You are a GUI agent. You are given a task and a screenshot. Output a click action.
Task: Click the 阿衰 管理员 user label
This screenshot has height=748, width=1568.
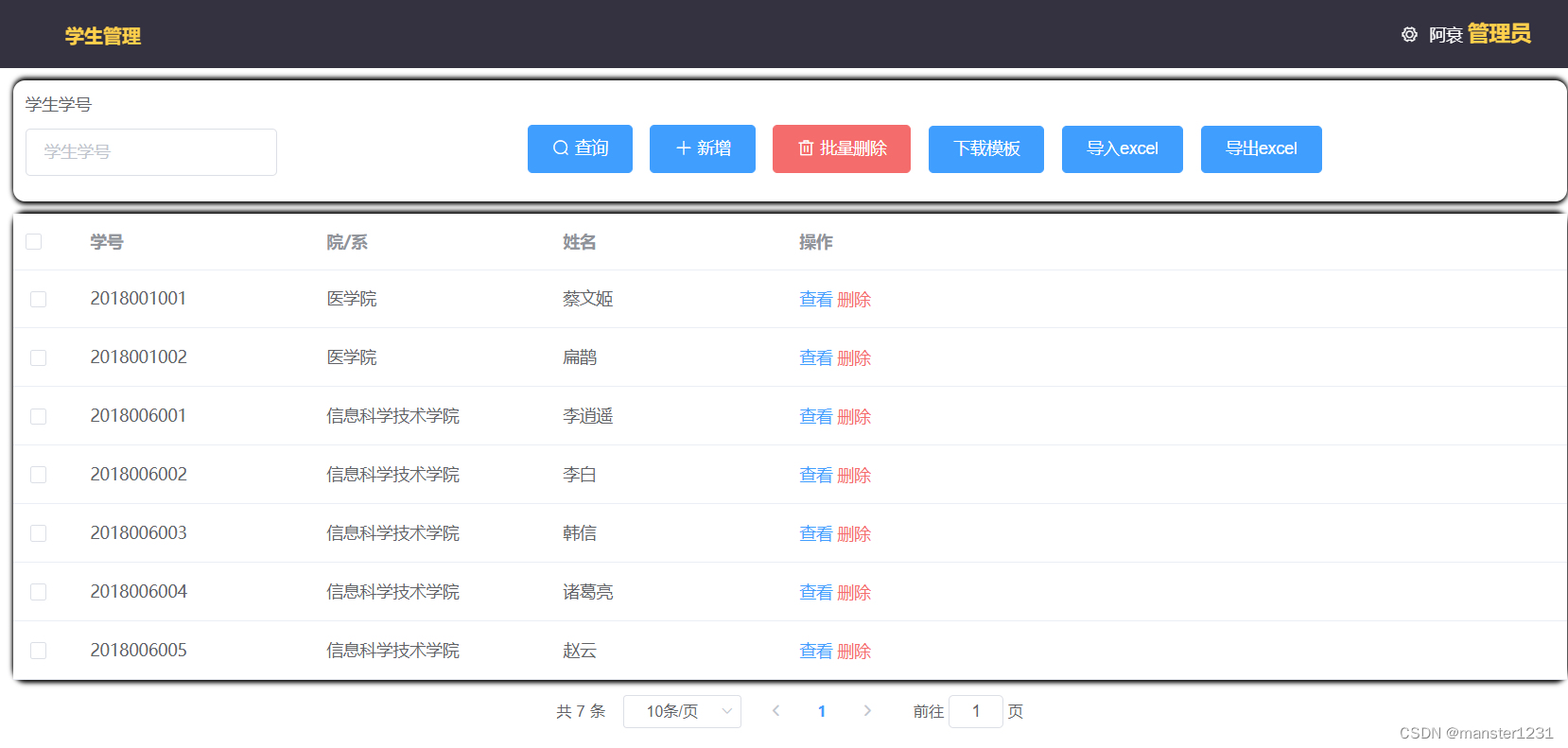click(1479, 34)
